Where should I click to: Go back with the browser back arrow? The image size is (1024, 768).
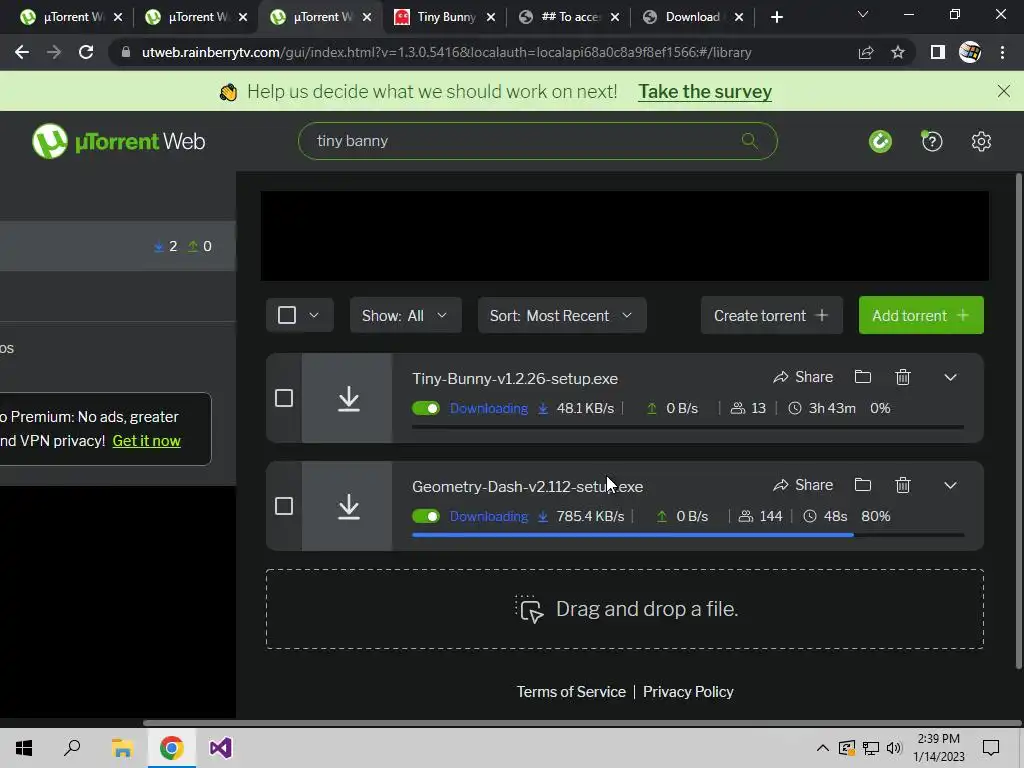pyautogui.click(x=22, y=52)
